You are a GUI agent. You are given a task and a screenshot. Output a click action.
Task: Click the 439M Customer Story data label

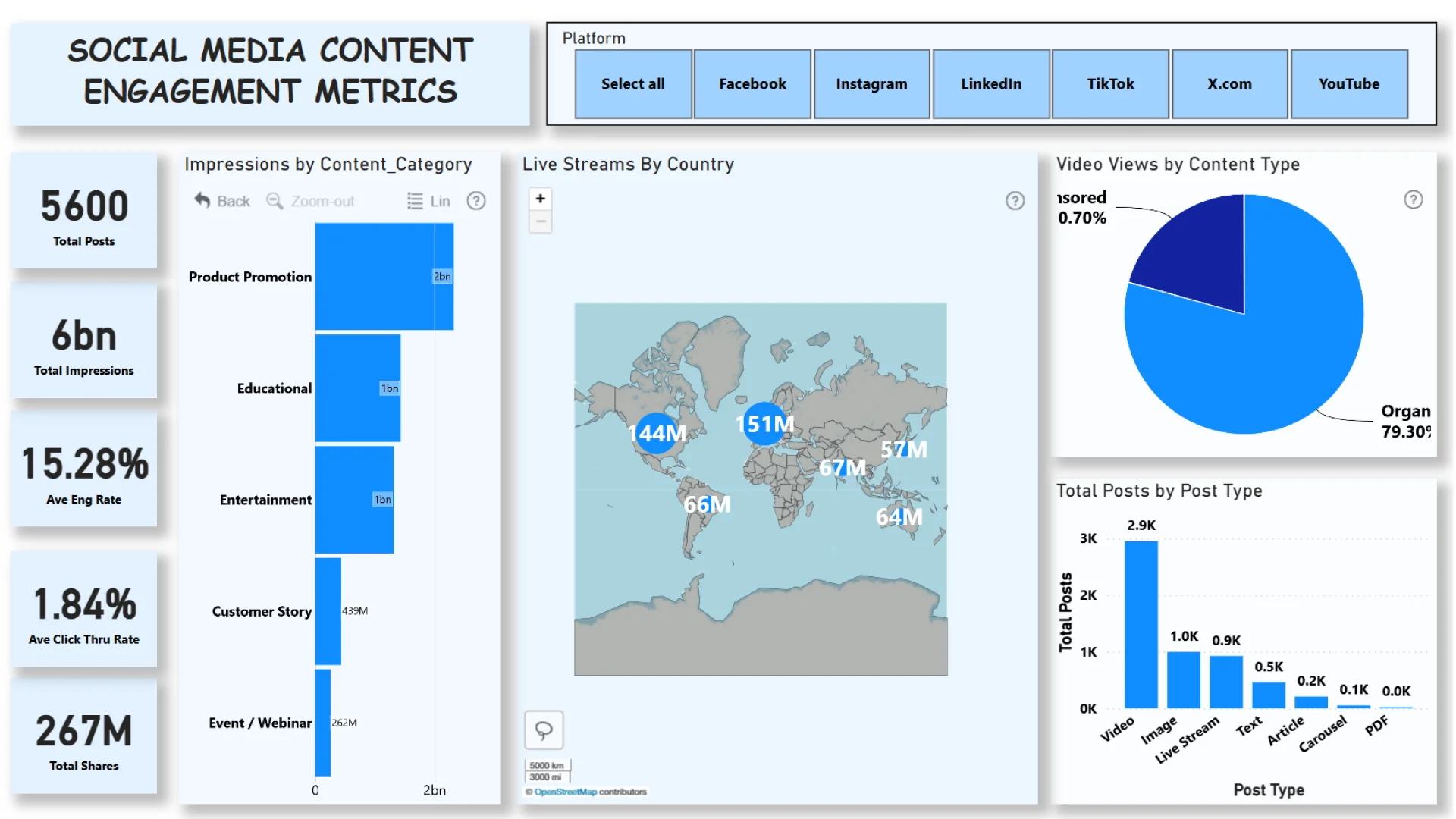[355, 611]
